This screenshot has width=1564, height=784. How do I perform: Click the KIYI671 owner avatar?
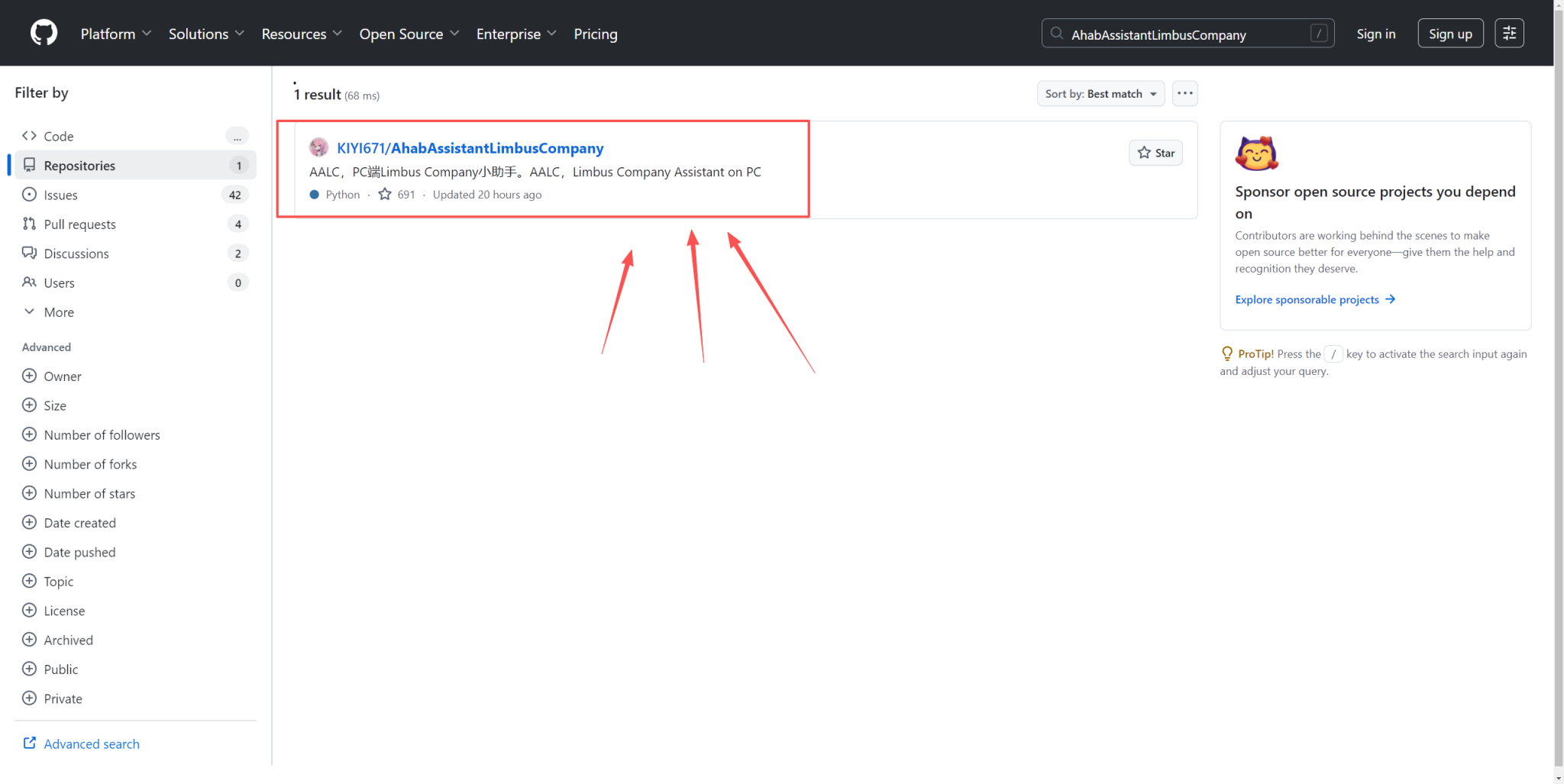tap(318, 147)
